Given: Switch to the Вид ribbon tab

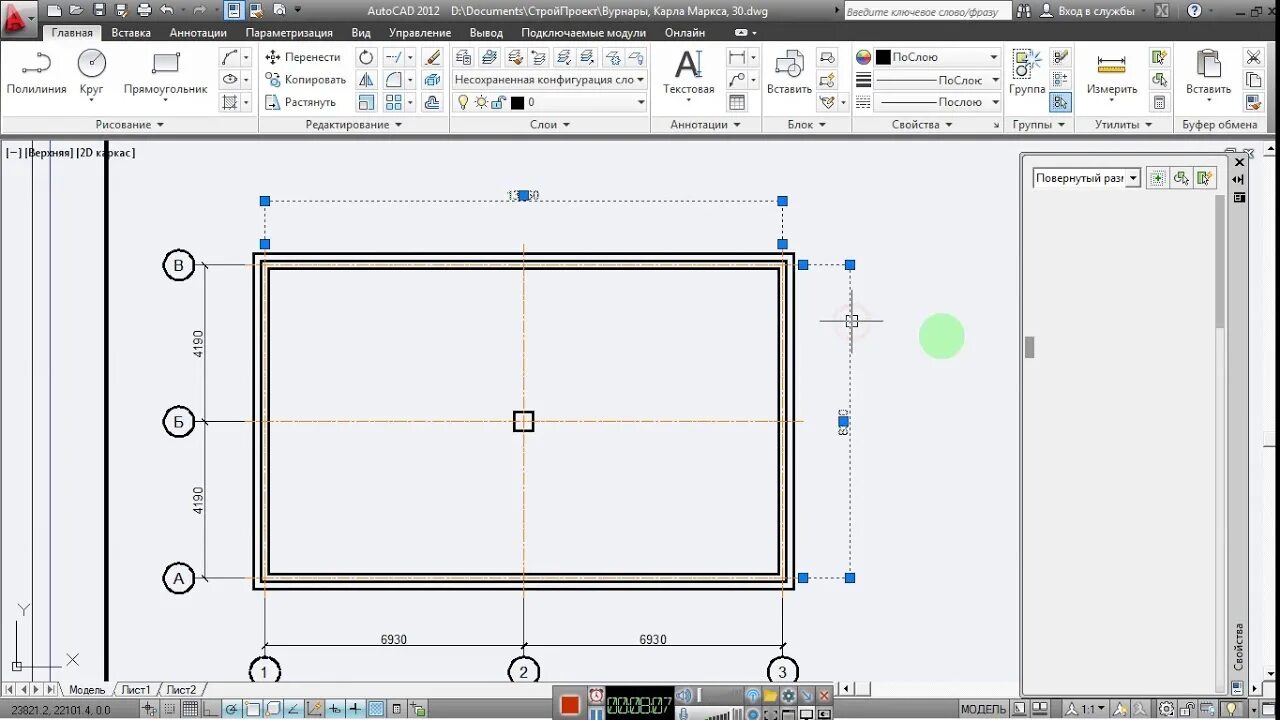Looking at the screenshot, I should point(361,33).
